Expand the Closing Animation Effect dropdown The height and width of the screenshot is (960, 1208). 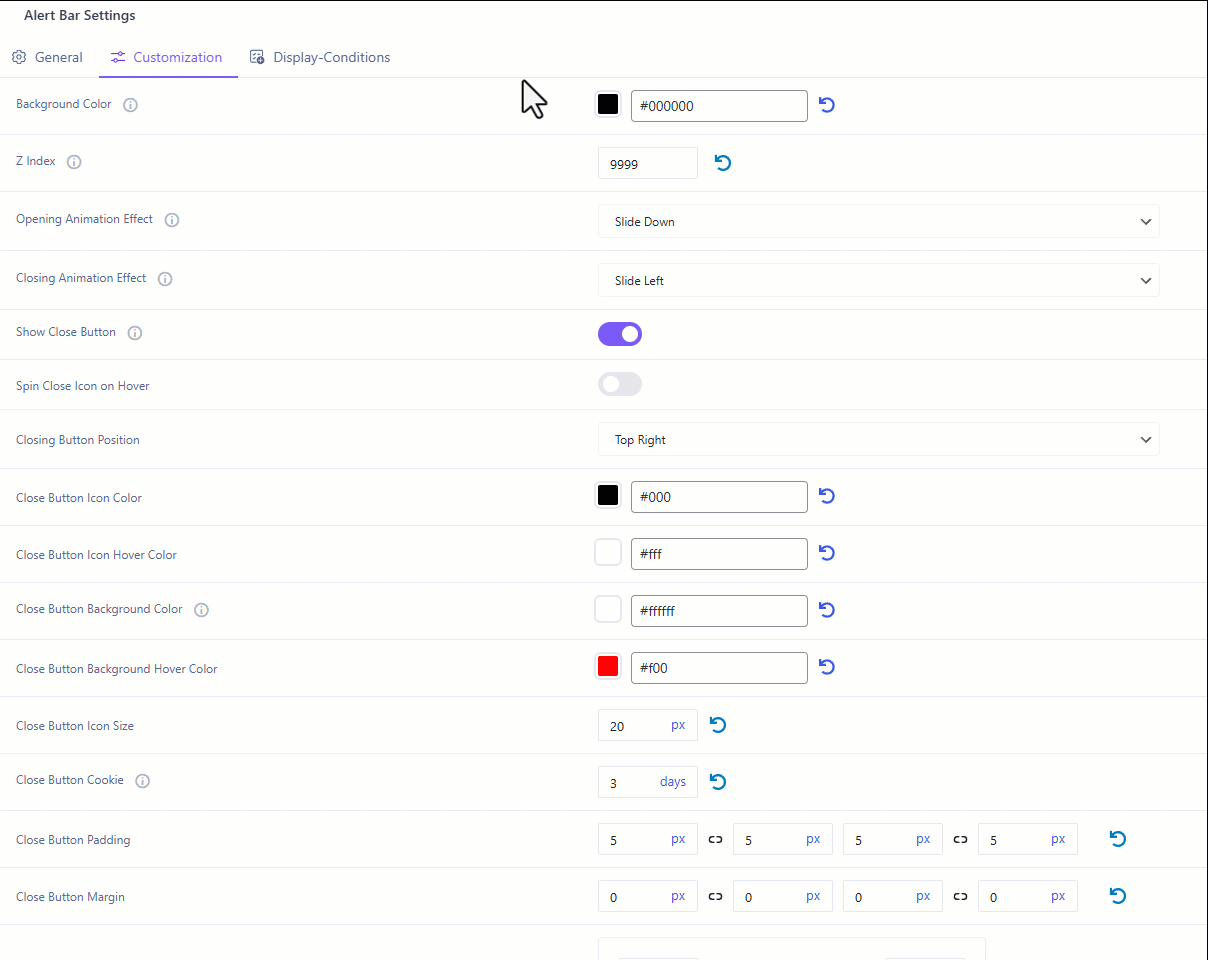(878, 281)
